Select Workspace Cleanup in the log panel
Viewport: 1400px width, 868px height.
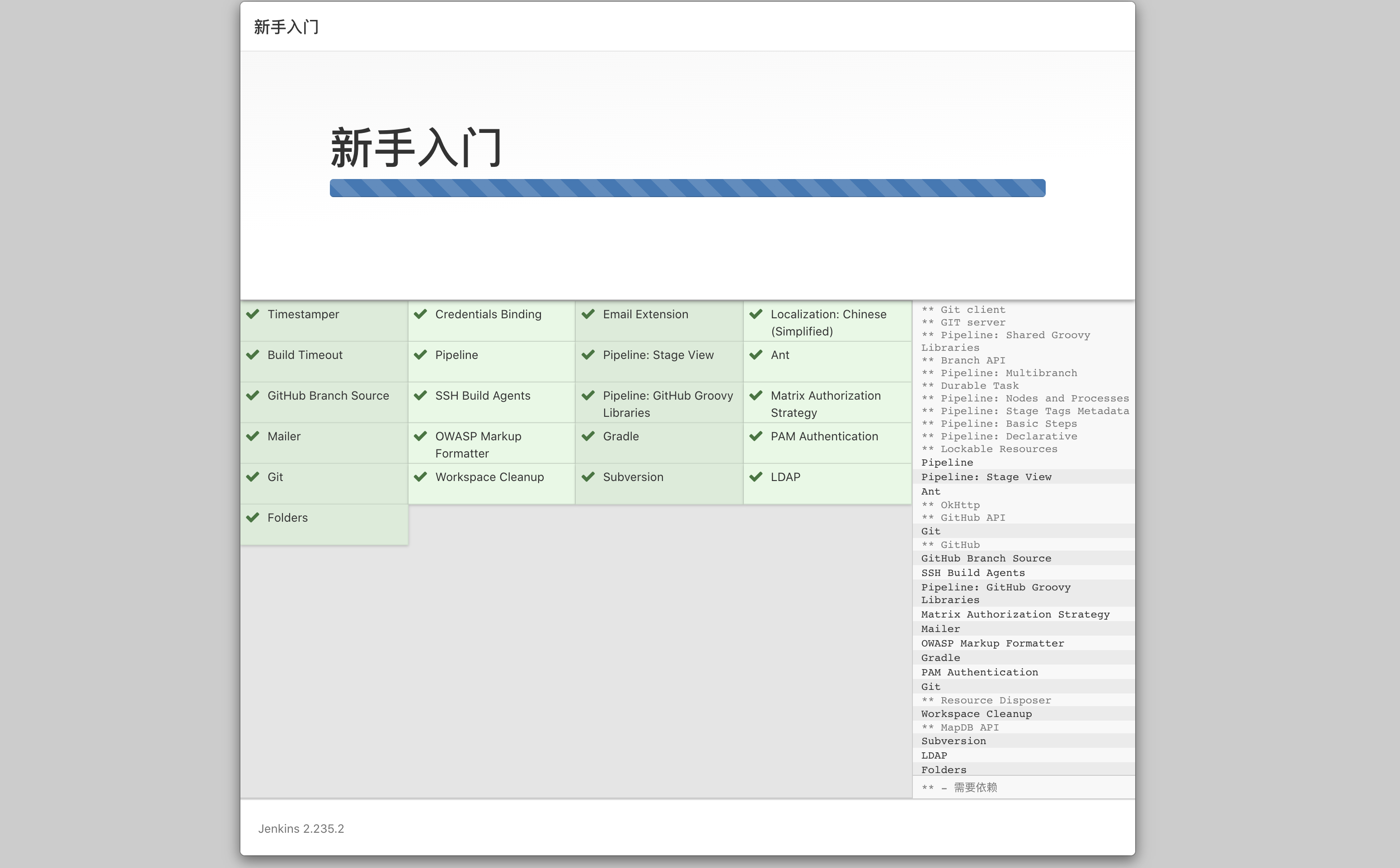[x=975, y=713]
